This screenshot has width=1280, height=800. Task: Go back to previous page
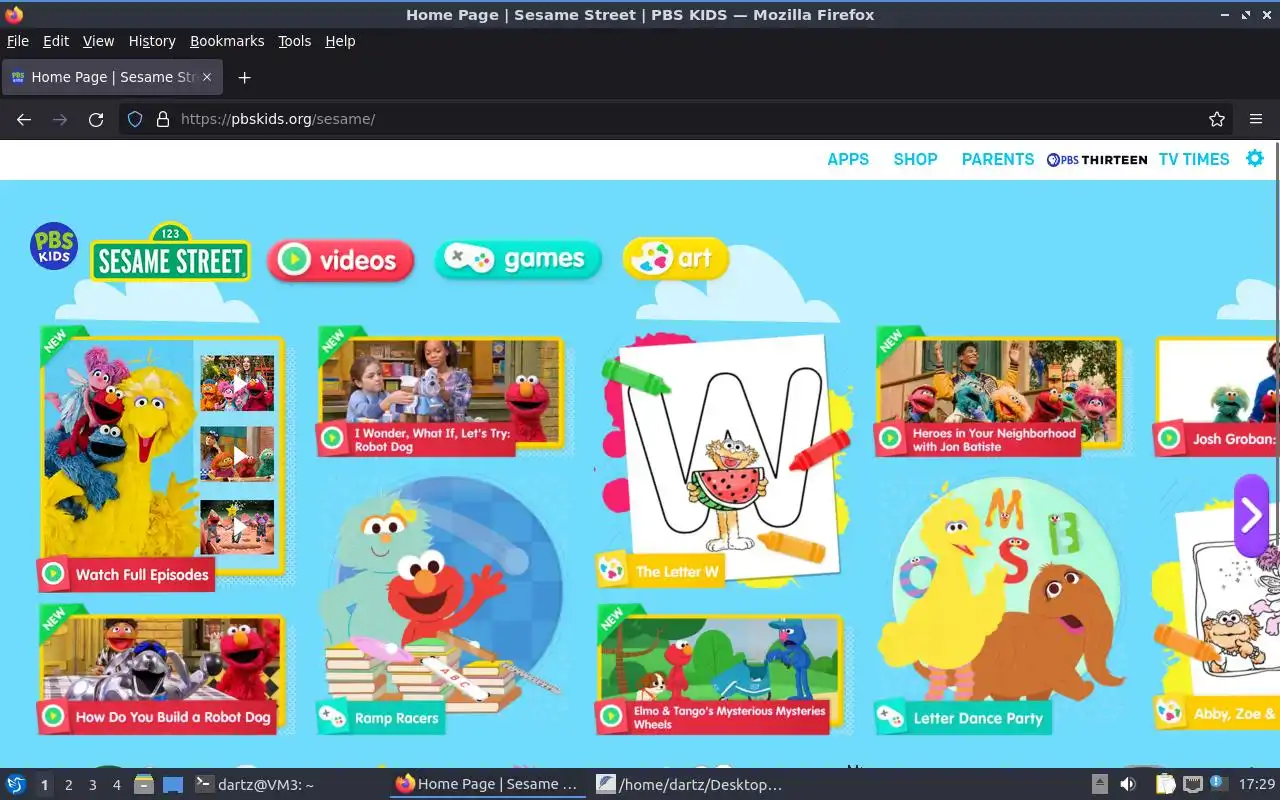pos(24,119)
